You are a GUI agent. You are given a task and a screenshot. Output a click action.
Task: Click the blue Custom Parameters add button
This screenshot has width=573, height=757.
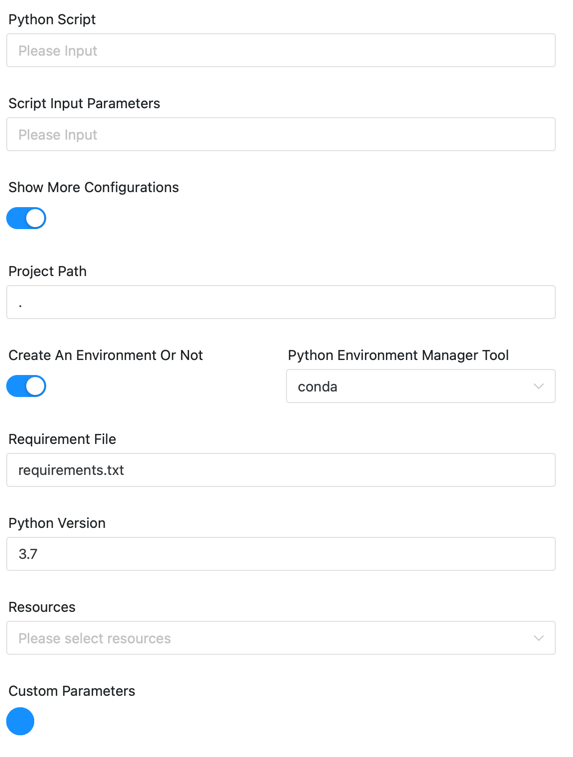(20, 721)
